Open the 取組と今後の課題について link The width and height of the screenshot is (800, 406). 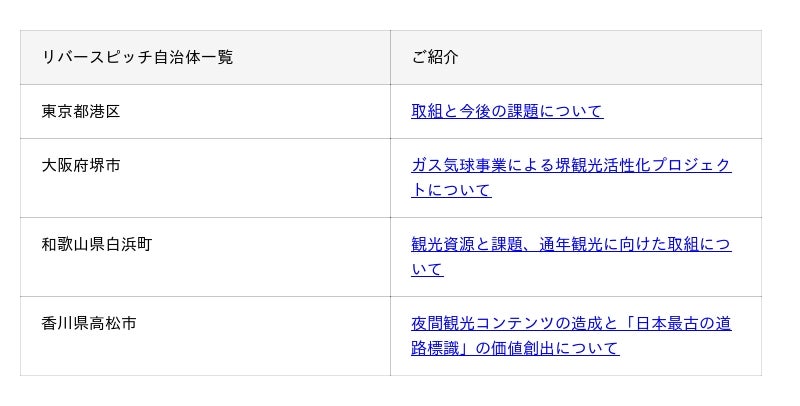pos(507,111)
